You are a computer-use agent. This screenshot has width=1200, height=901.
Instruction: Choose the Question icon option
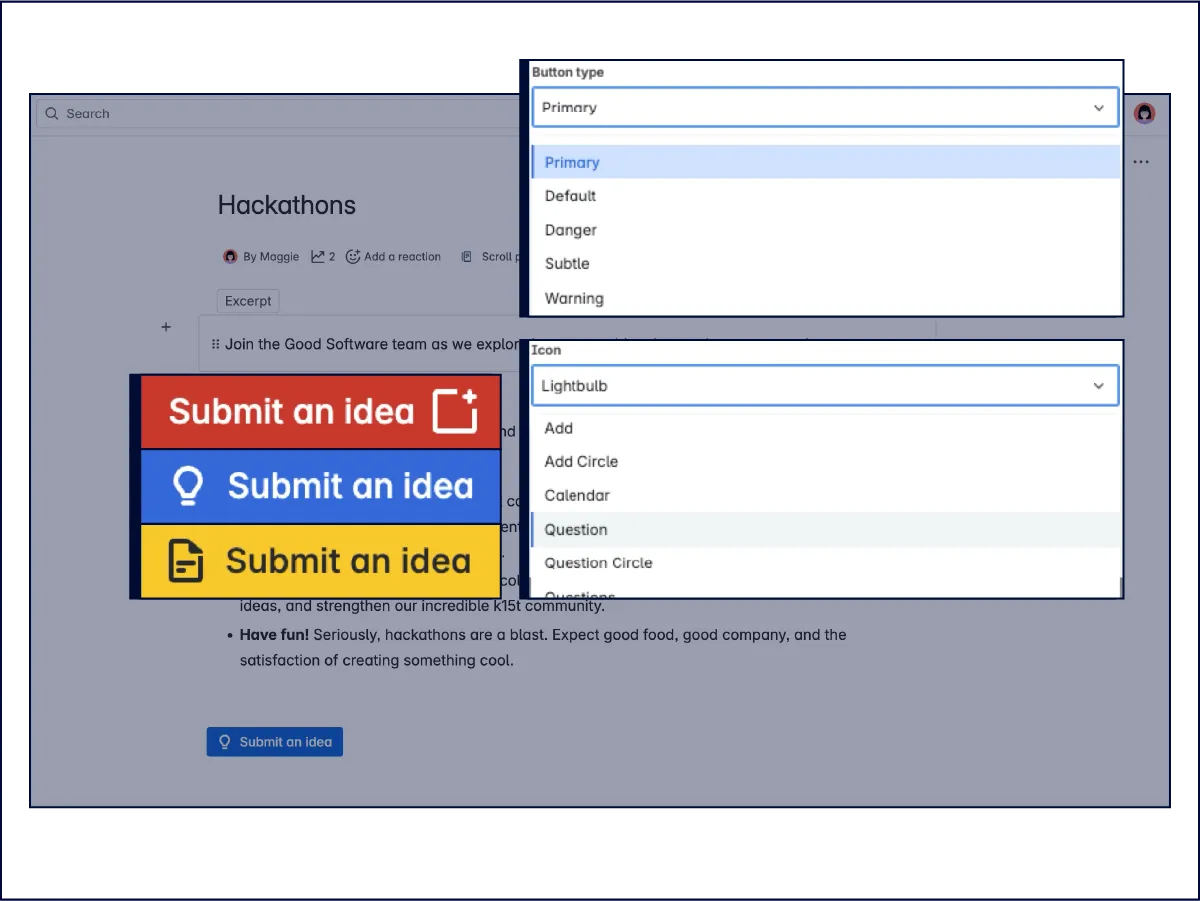click(x=826, y=529)
